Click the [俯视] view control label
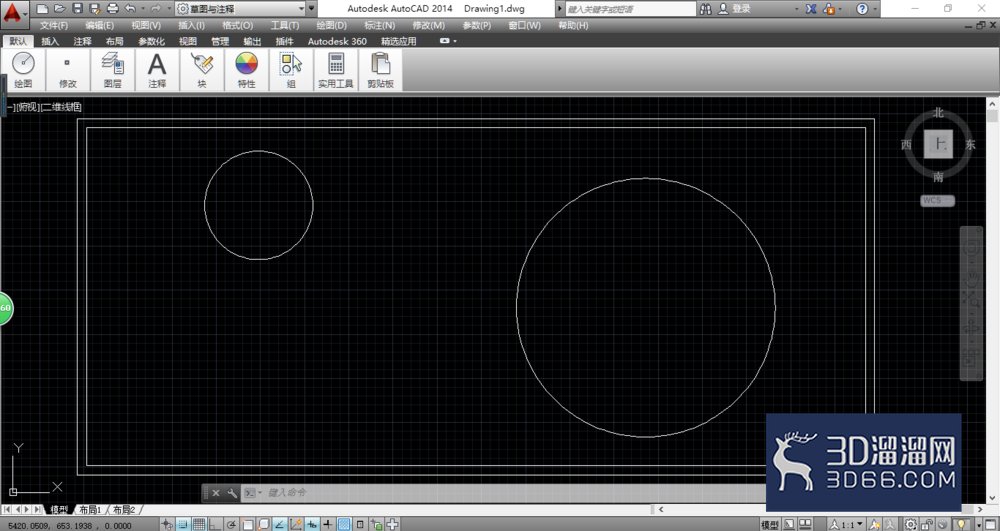This screenshot has width=1000, height=531. (27, 107)
